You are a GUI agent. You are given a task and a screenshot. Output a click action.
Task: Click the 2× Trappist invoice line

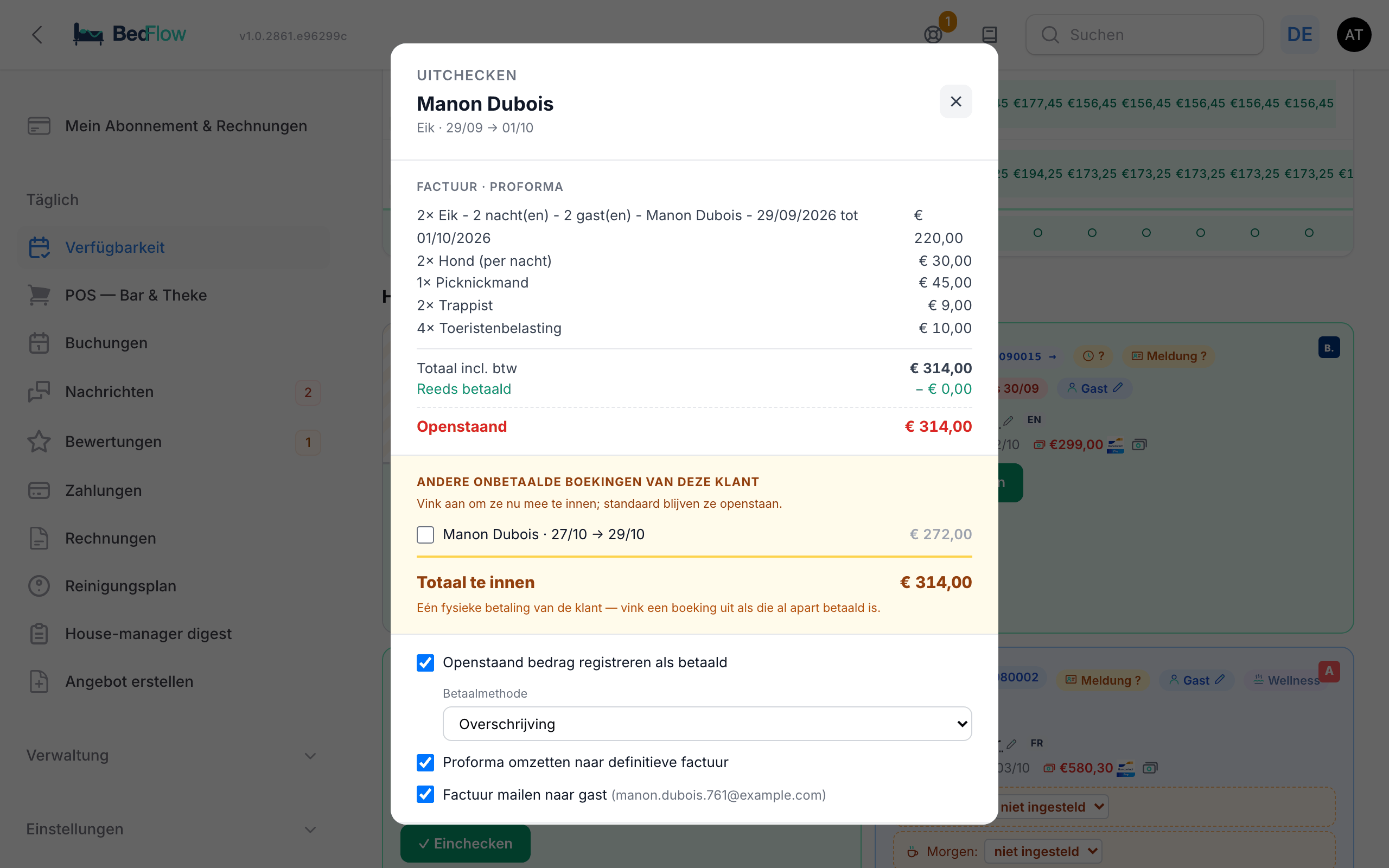tap(694, 305)
